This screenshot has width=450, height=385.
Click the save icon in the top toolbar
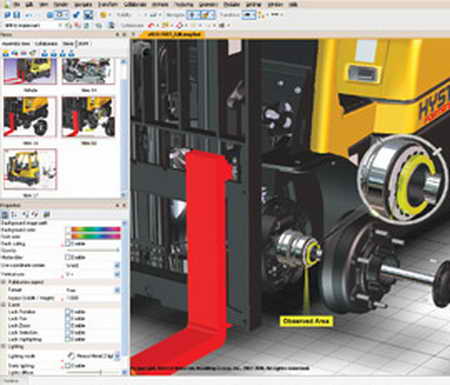[x=17, y=15]
